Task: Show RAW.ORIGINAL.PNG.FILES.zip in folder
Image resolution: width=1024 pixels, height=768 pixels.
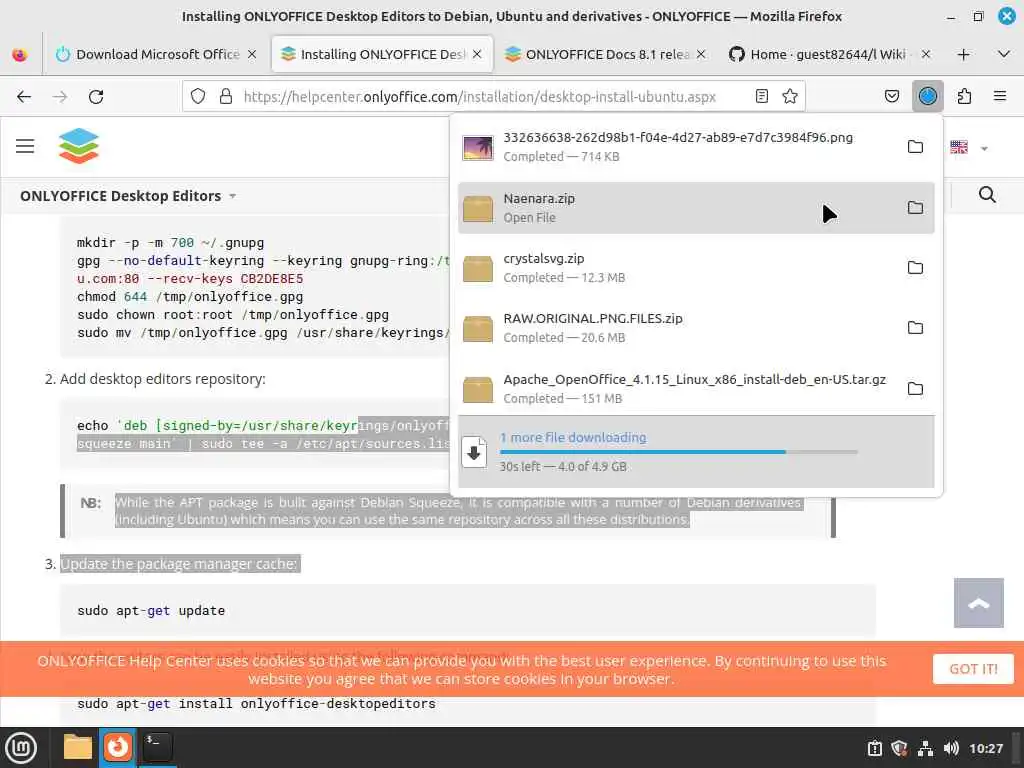Action: [x=916, y=328]
